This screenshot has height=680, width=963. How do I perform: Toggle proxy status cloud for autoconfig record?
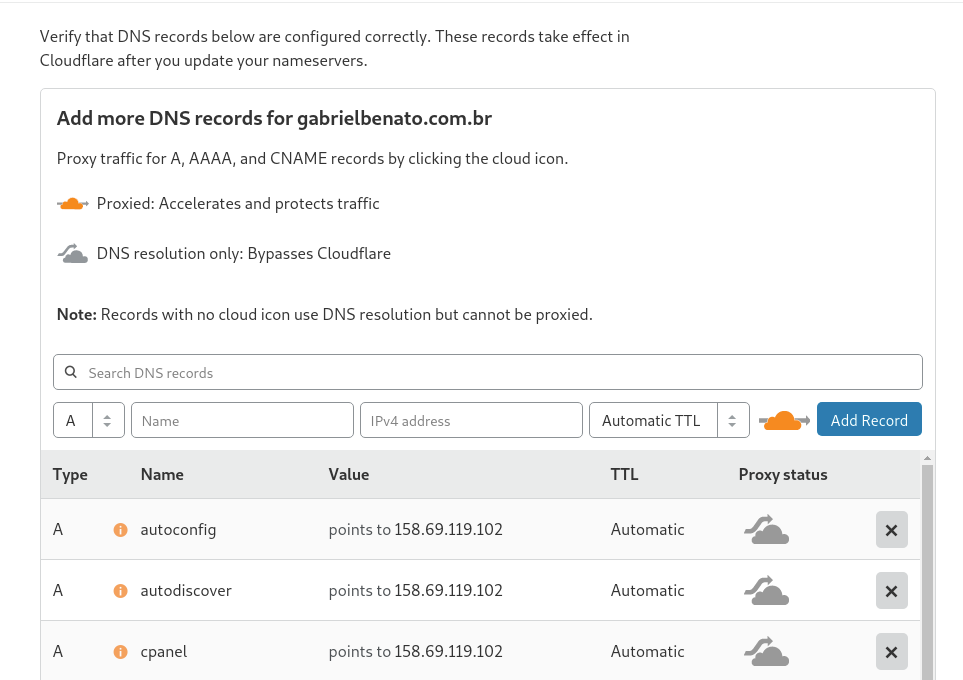pos(766,530)
